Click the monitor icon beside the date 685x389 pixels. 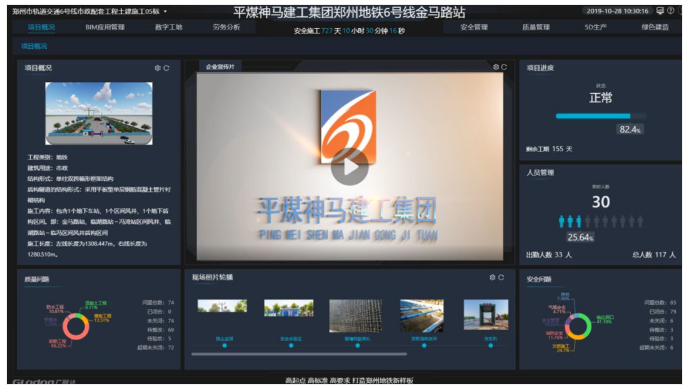[x=660, y=11]
